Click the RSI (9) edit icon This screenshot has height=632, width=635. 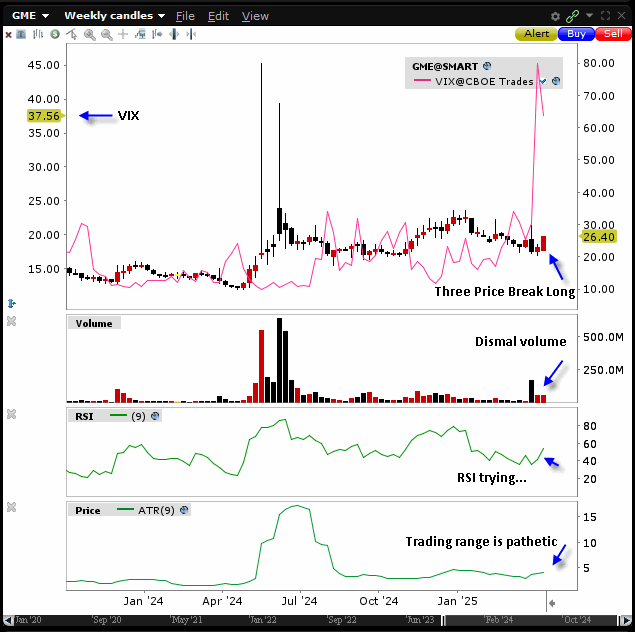click(155, 416)
